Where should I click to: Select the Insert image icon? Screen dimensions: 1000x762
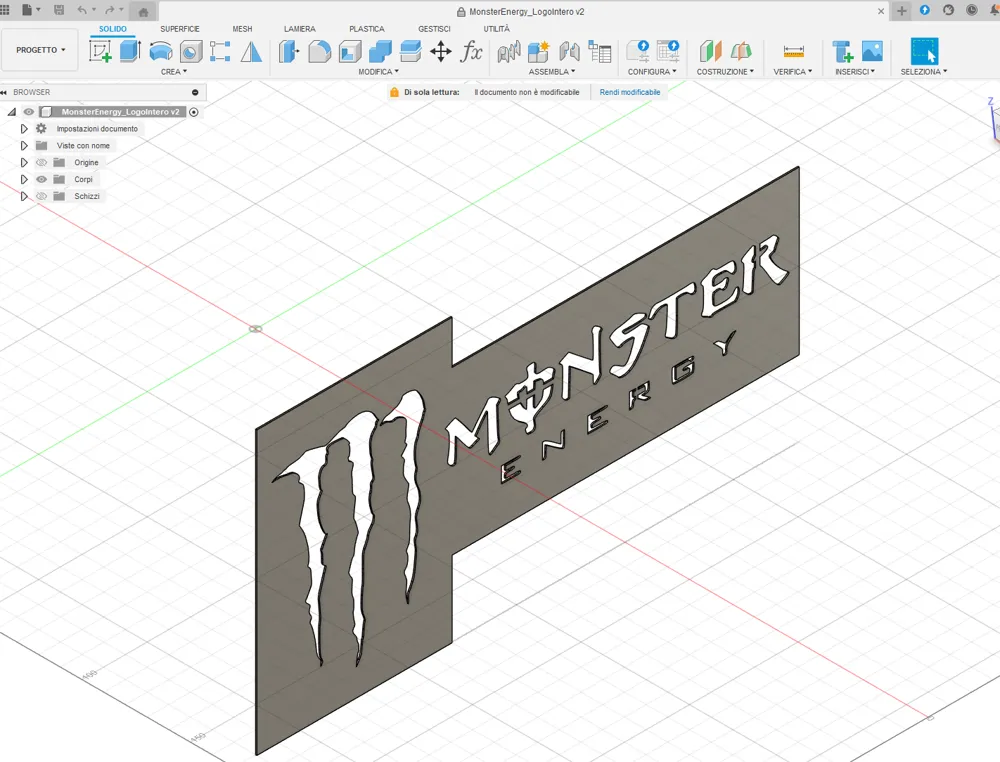[872, 51]
